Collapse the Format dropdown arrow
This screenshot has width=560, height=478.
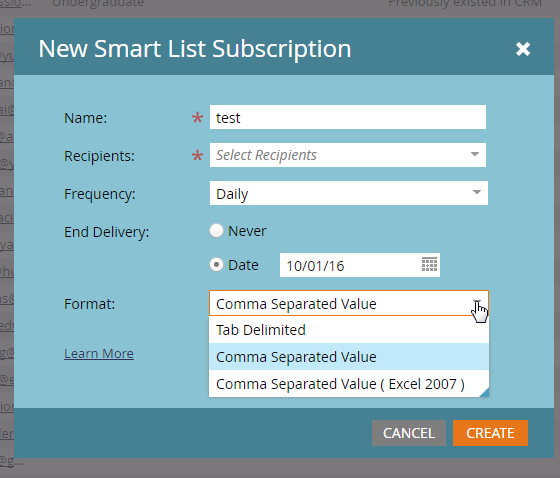(478, 303)
